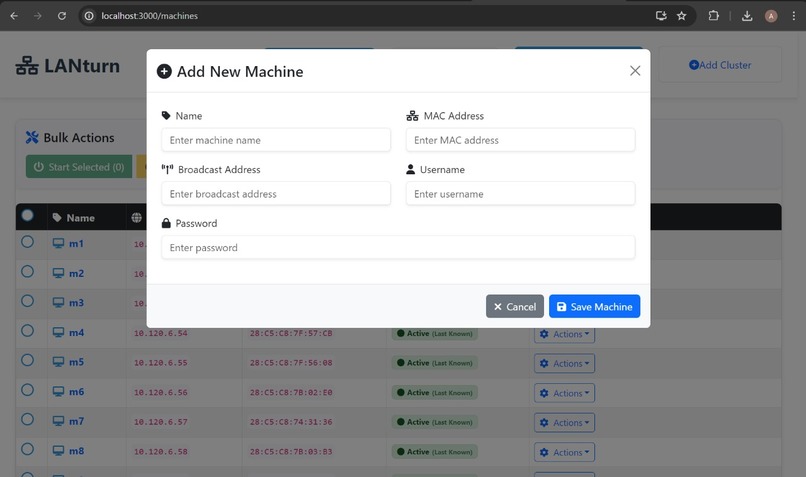Click into the Username field

[520, 194]
